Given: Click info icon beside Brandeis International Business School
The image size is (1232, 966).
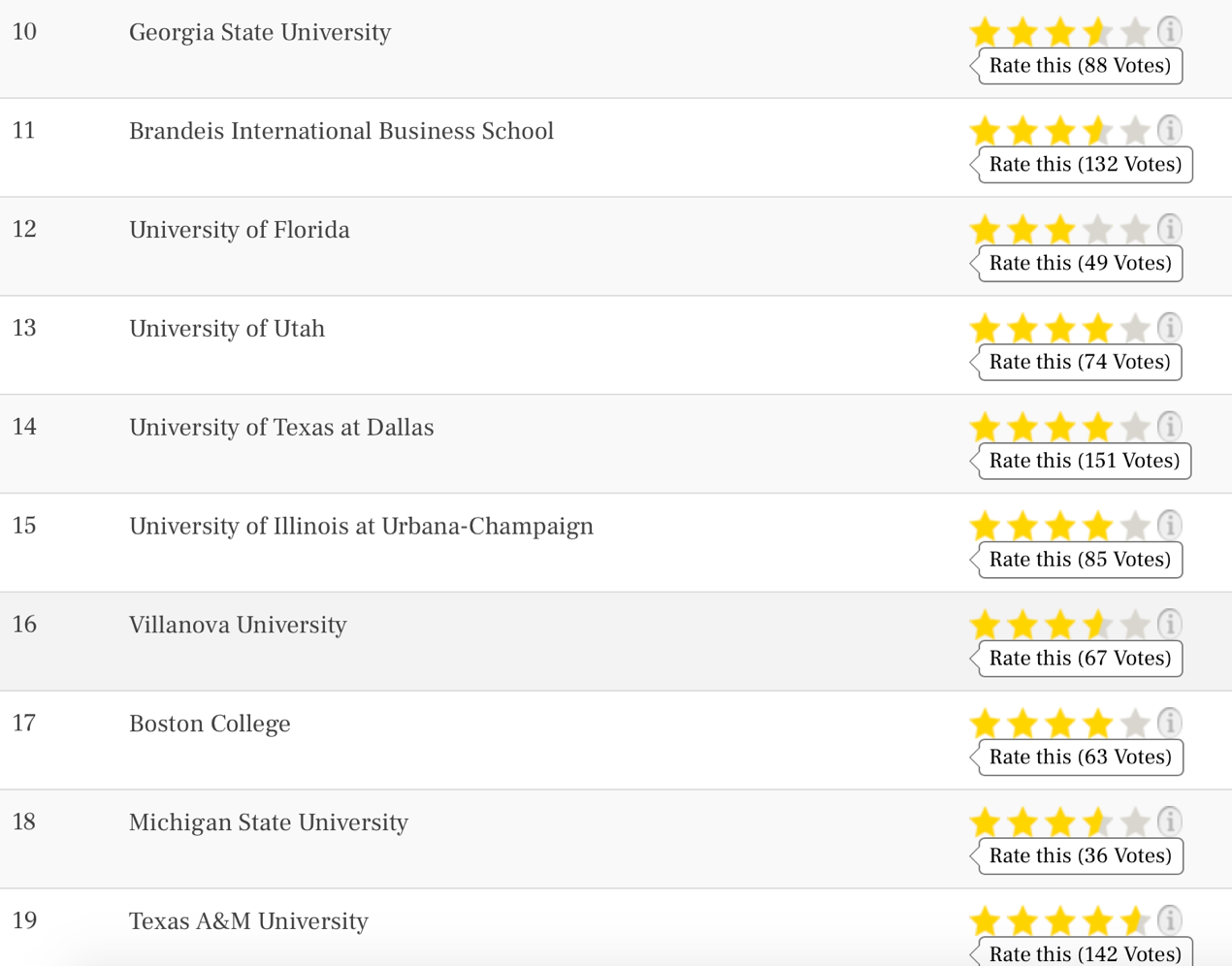Looking at the screenshot, I should (1170, 130).
